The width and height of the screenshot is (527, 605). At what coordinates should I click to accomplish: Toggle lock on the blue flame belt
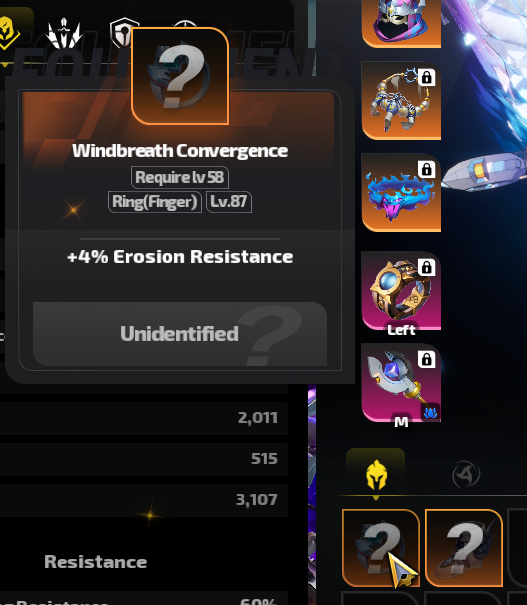pyautogui.click(x=426, y=169)
